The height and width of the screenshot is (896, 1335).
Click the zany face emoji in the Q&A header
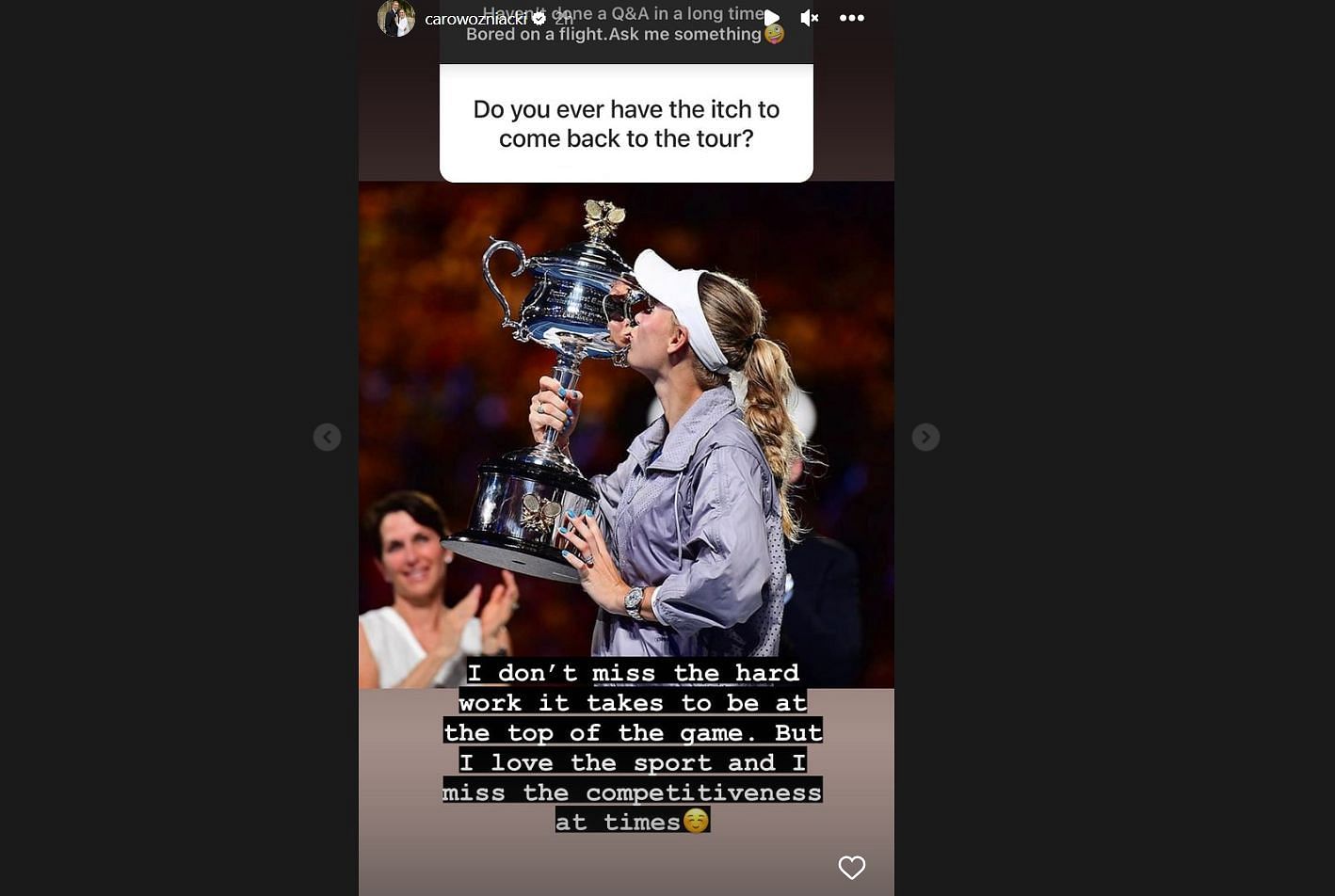pyautogui.click(x=774, y=35)
